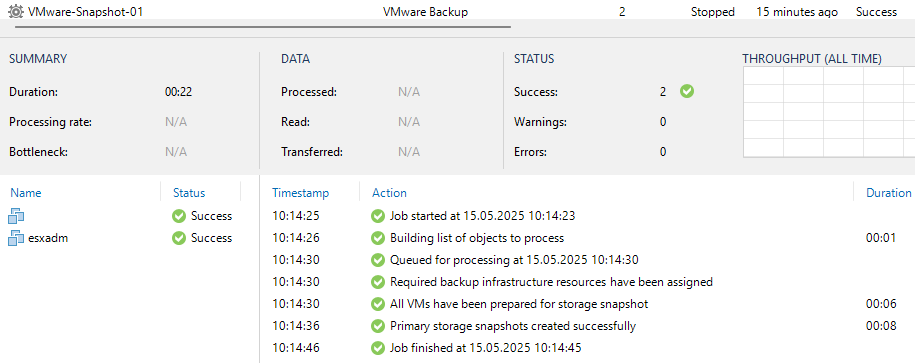
Task: Sort by the Status column header
Action: click(x=189, y=193)
